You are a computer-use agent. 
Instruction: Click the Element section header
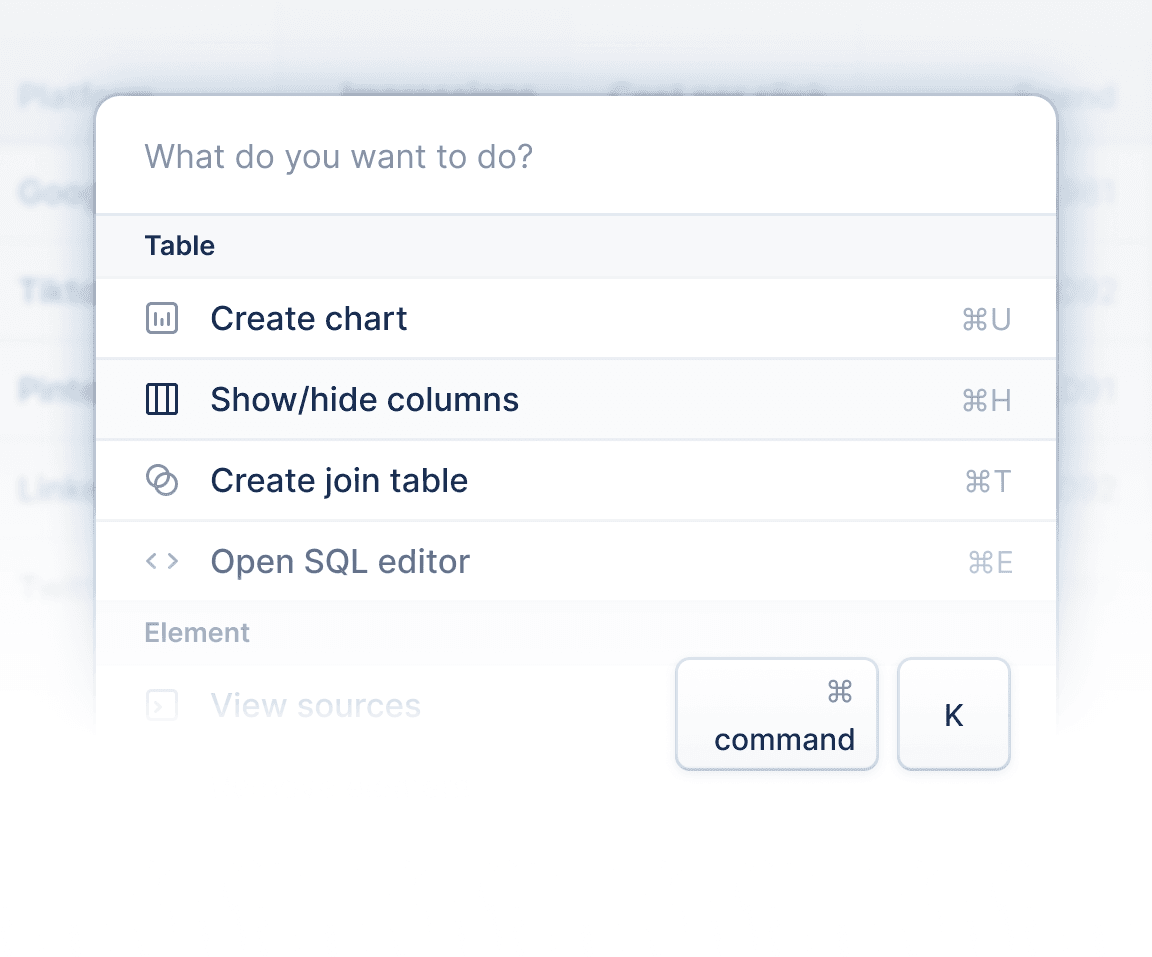click(197, 633)
